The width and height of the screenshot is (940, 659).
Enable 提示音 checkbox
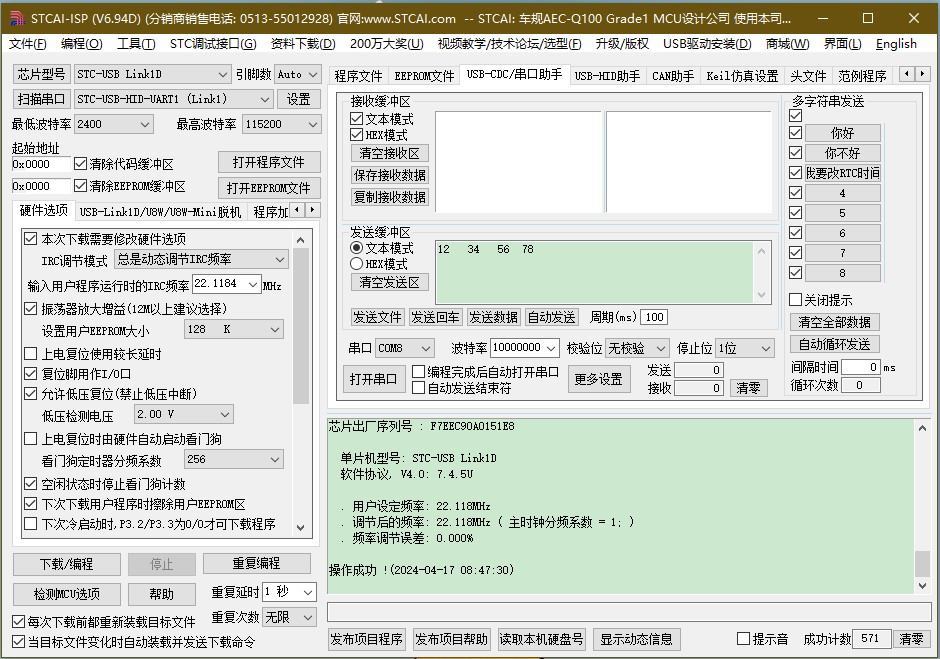click(743, 639)
